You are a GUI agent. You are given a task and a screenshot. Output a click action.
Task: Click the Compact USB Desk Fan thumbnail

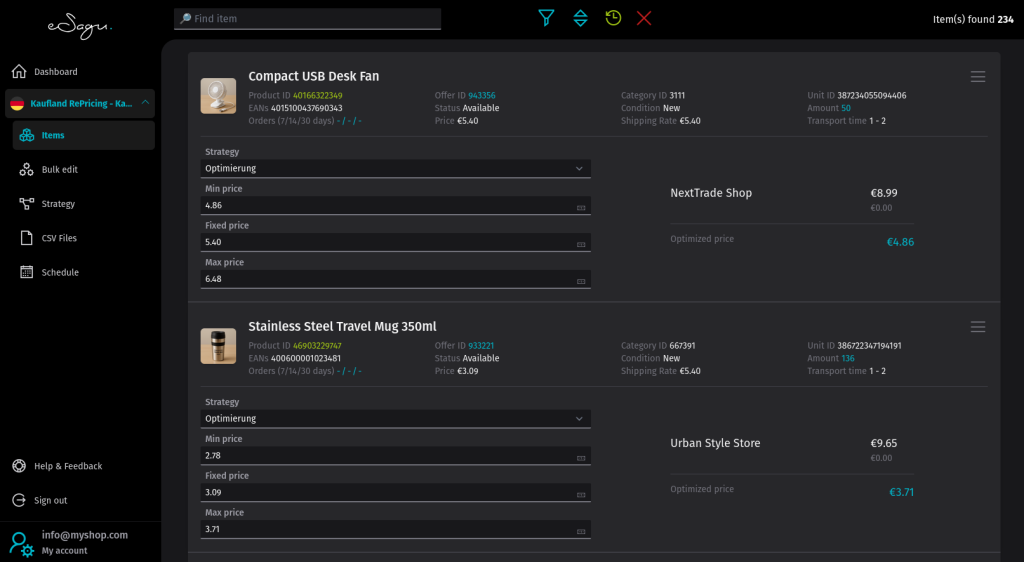click(218, 96)
